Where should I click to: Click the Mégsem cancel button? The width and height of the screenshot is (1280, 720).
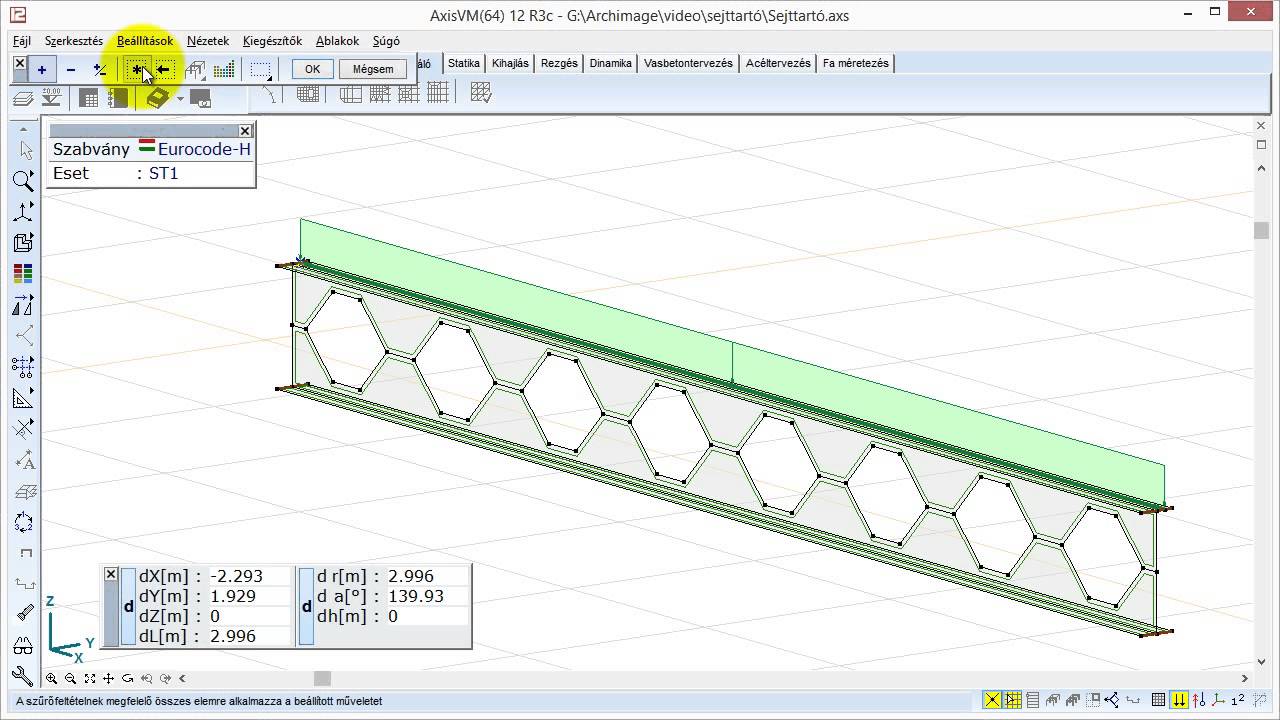[x=373, y=69]
